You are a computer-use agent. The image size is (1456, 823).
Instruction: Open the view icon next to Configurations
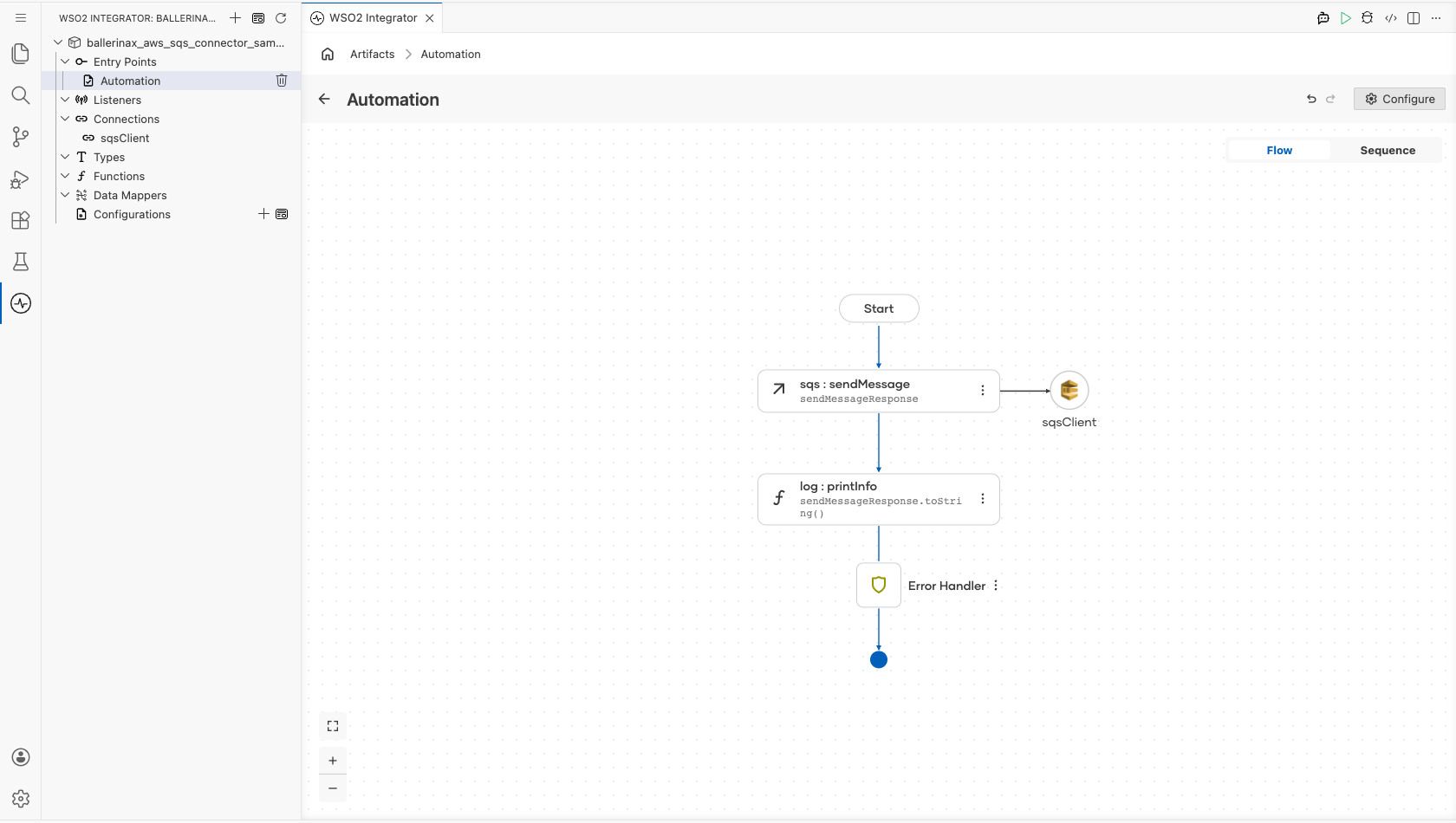coord(282,214)
